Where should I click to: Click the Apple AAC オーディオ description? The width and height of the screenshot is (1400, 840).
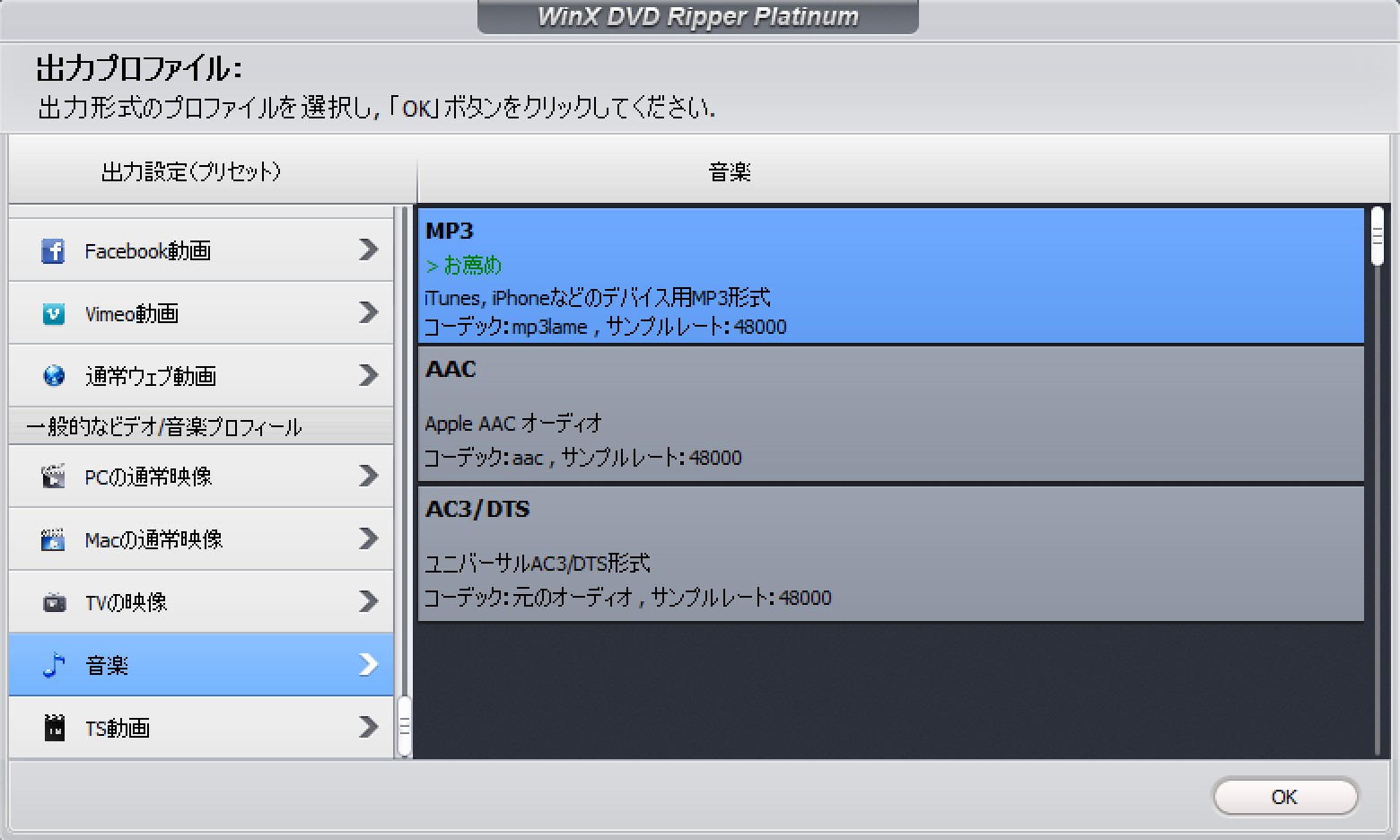[x=513, y=424]
